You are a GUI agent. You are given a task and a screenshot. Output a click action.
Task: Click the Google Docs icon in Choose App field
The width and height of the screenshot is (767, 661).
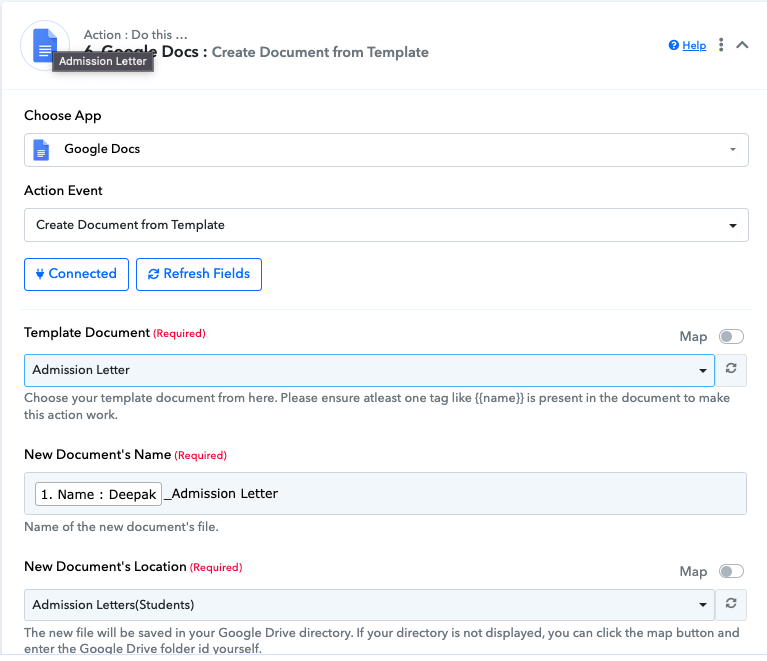(41, 150)
